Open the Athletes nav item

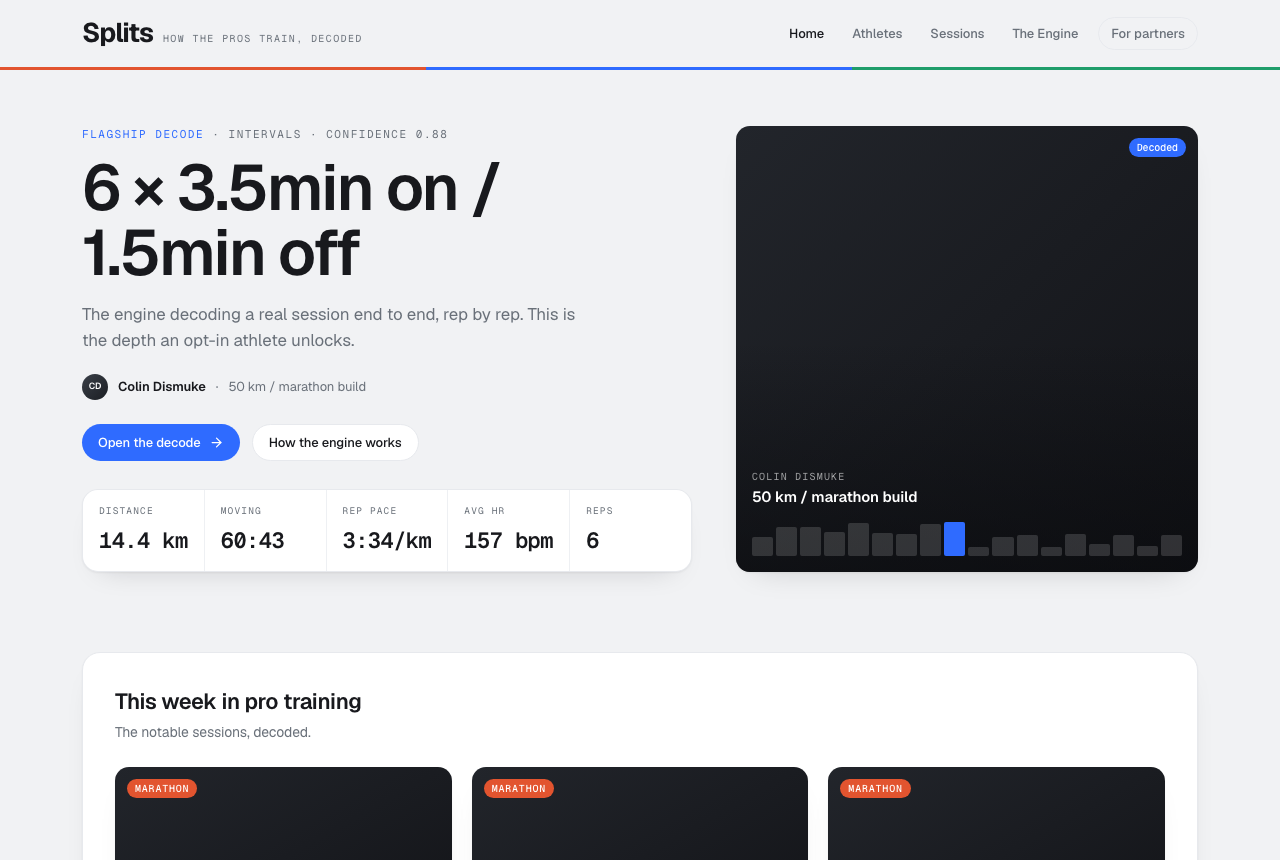[877, 34]
